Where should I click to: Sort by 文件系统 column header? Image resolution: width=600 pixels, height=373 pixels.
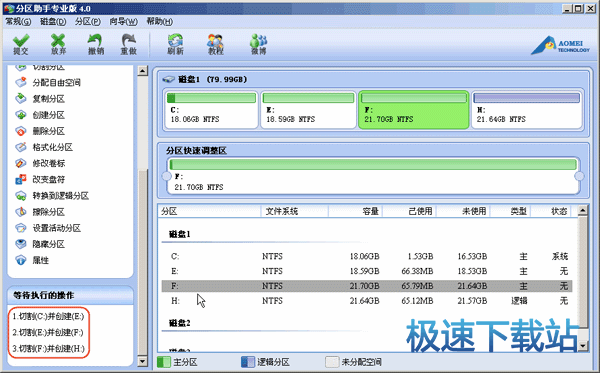pyautogui.click(x=294, y=211)
